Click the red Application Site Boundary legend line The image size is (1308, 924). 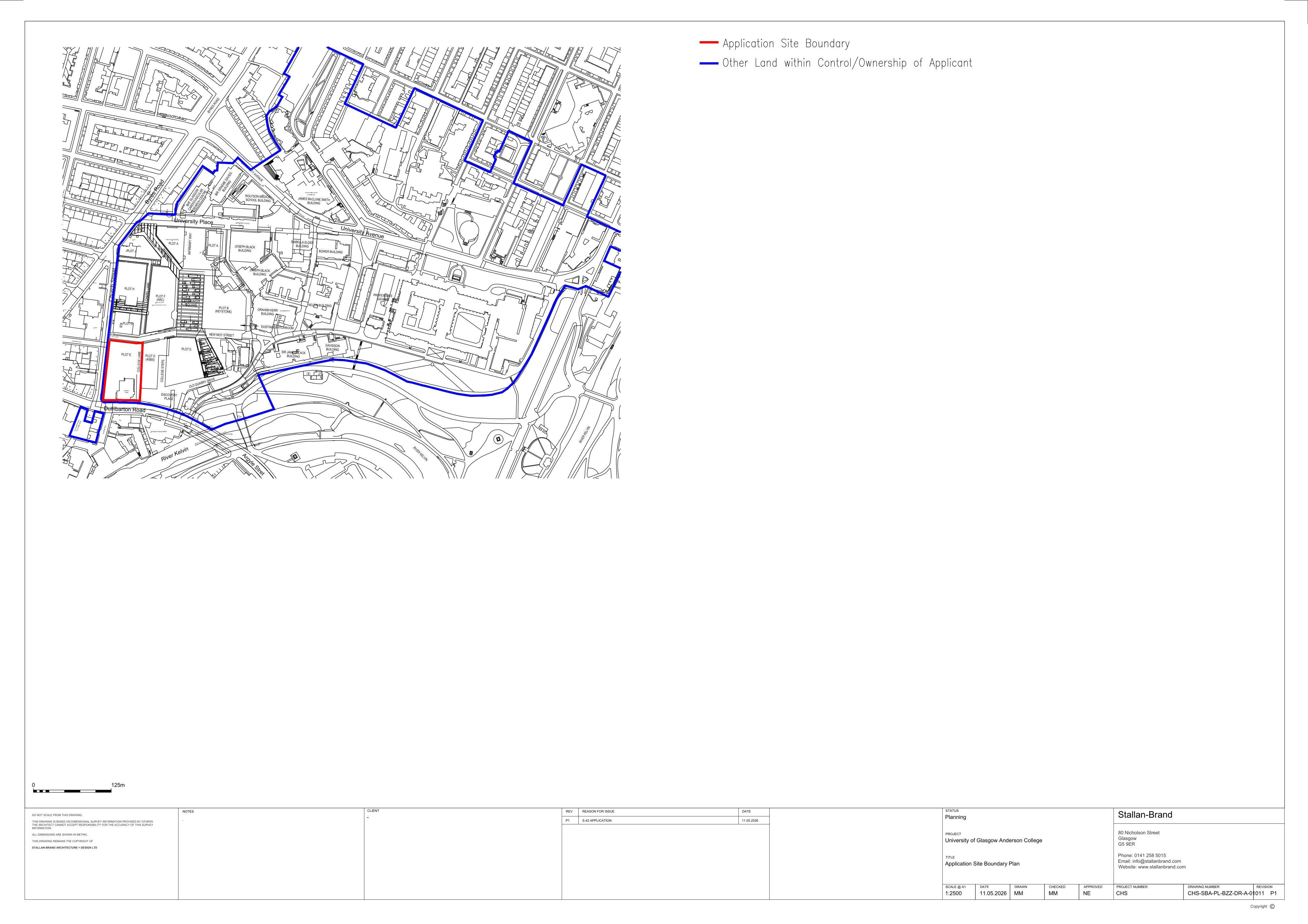709,43
